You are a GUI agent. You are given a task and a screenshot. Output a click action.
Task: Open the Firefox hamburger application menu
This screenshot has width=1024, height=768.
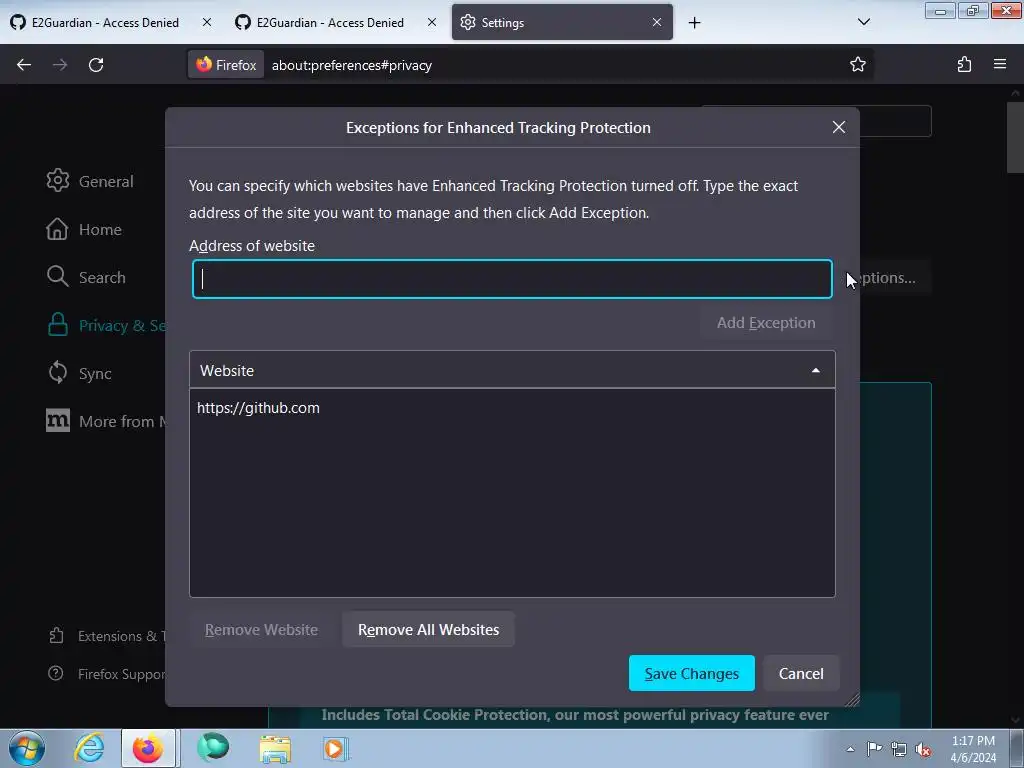pos(1000,64)
